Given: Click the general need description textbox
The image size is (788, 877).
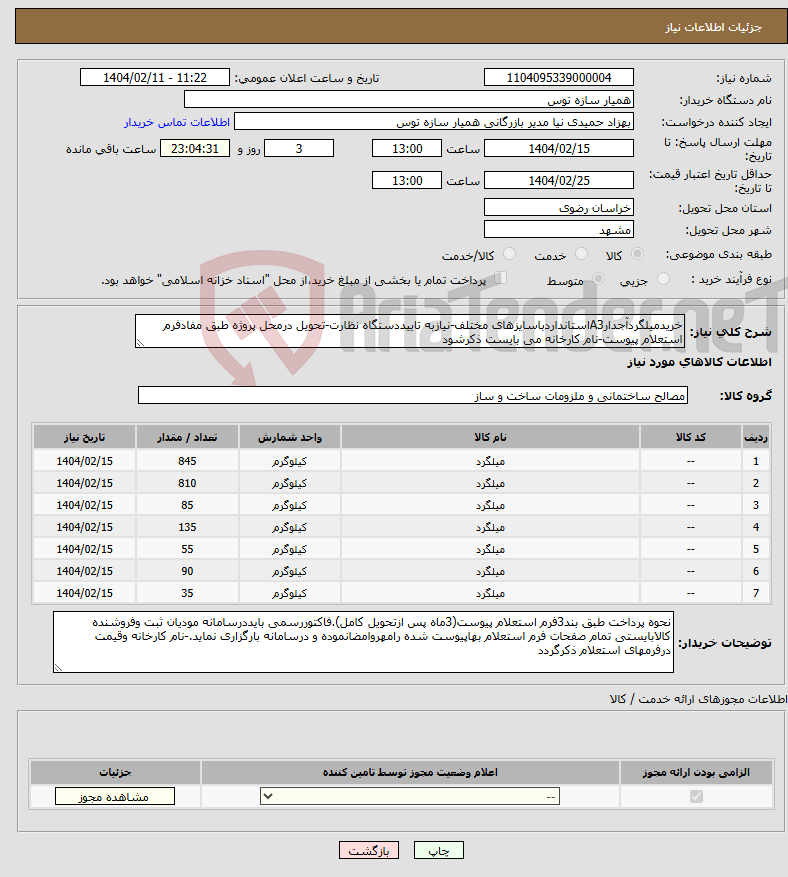Looking at the screenshot, I should [x=410, y=331].
